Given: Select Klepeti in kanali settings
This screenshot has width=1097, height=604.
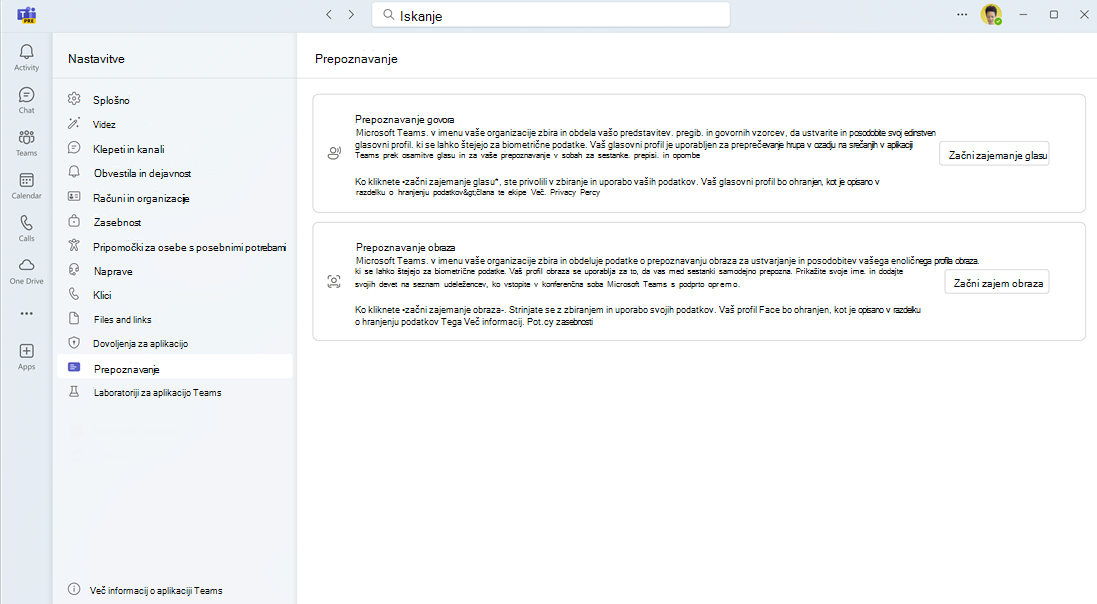Looking at the screenshot, I should coord(175,149).
